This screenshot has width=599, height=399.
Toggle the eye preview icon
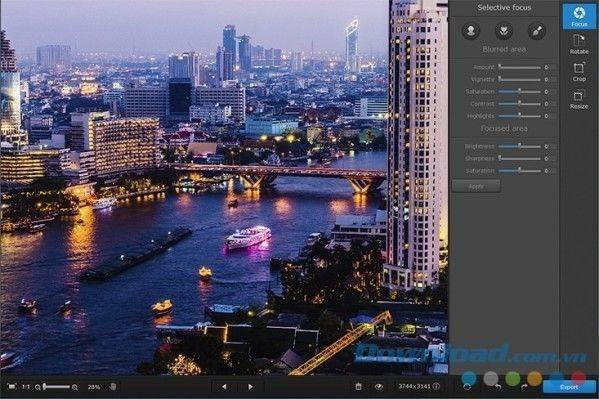point(379,387)
